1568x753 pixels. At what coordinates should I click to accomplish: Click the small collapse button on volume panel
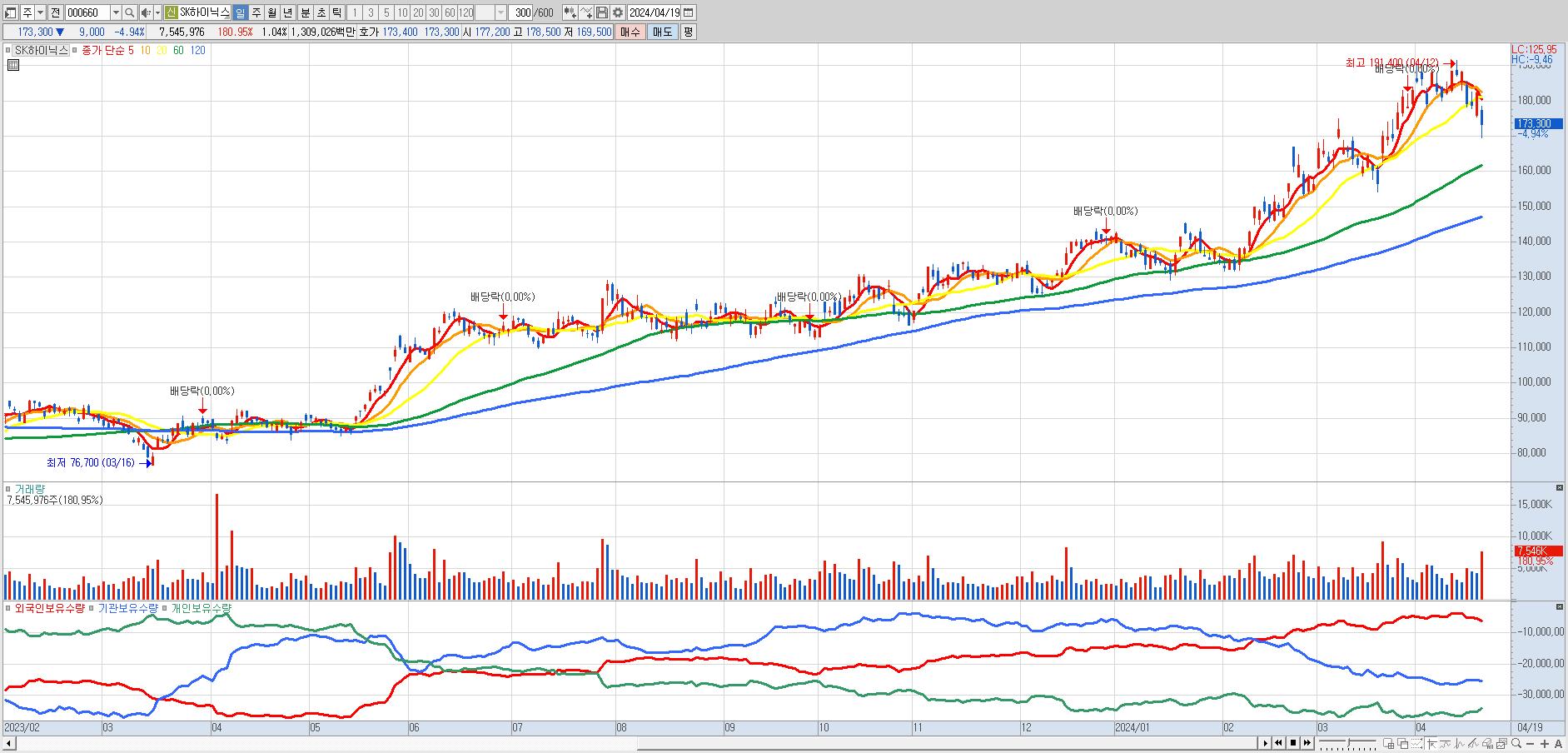[x=1559, y=488]
